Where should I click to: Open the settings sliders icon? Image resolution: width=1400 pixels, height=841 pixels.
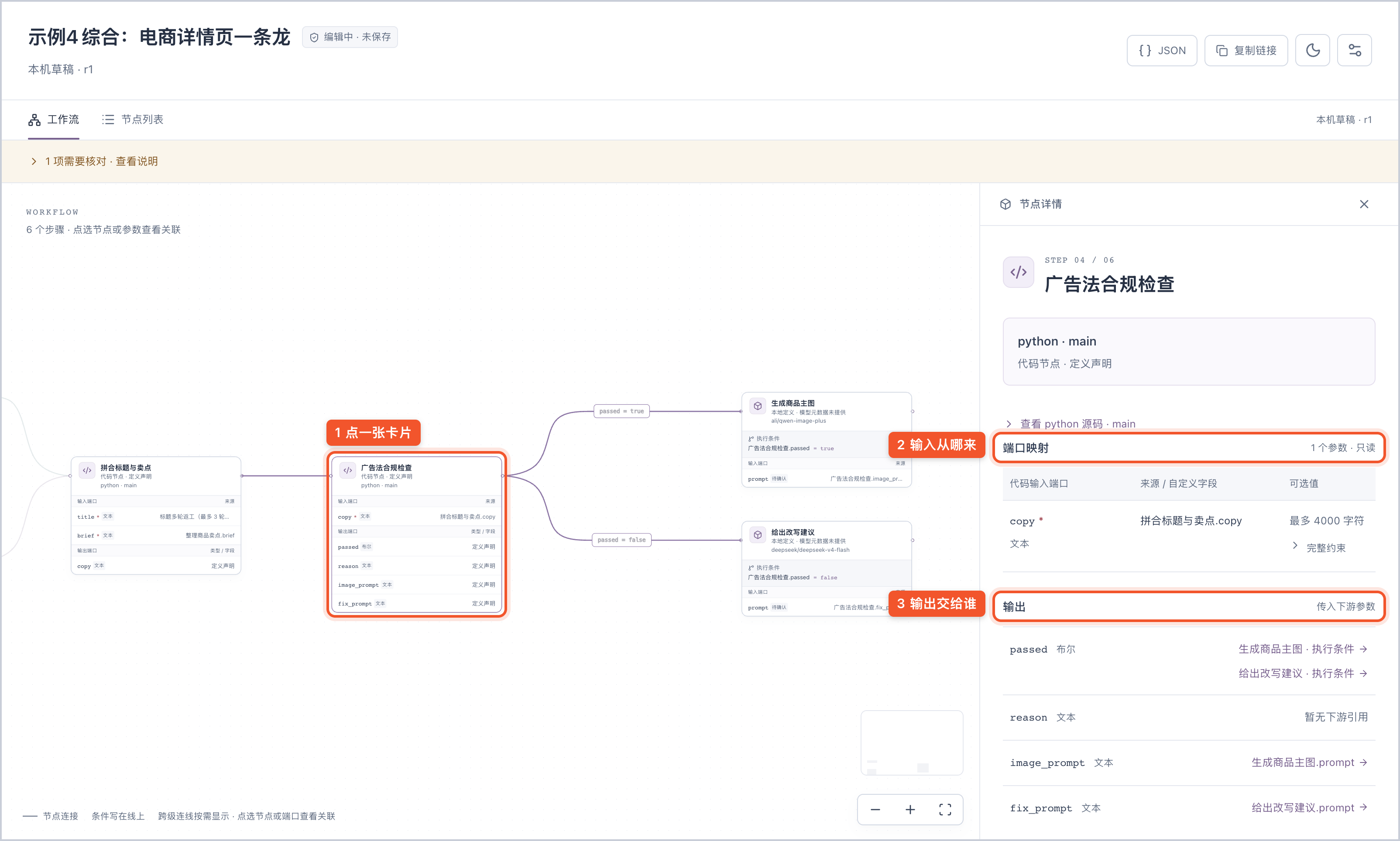(1354, 51)
